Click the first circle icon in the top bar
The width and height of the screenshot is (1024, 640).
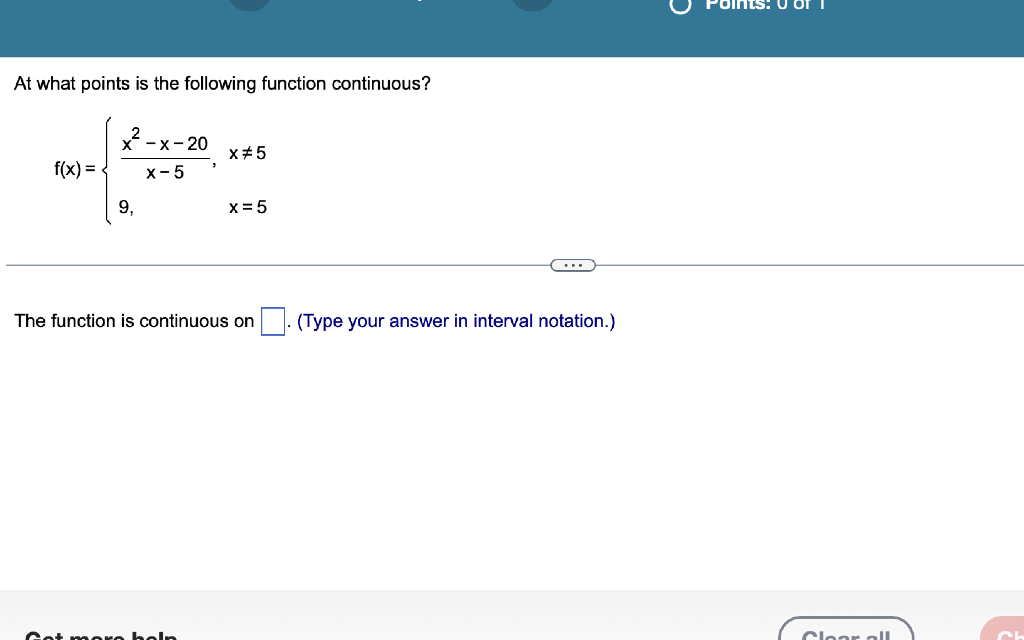click(249, 5)
